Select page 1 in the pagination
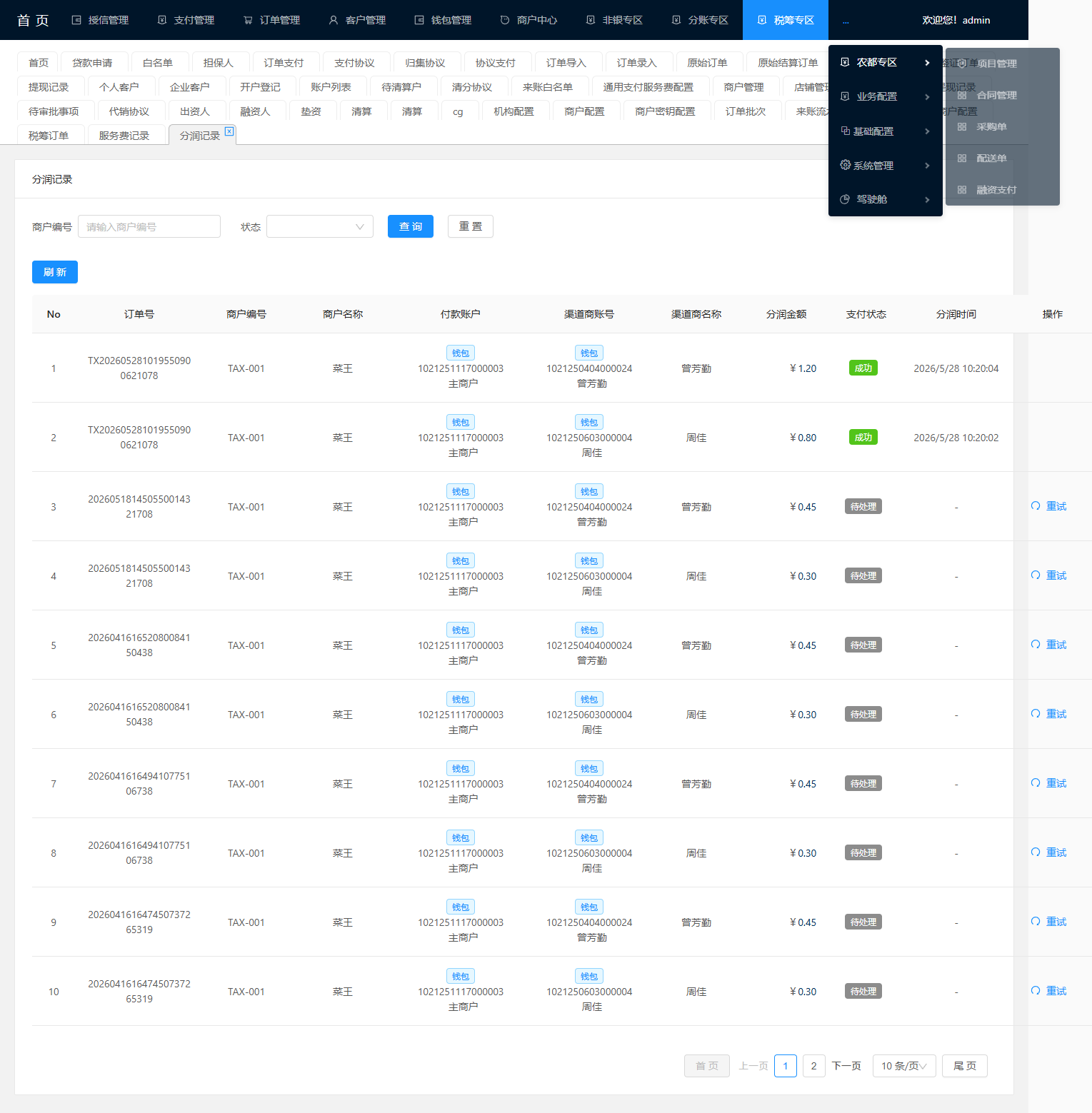The height and width of the screenshot is (1113, 1092). [786, 1066]
